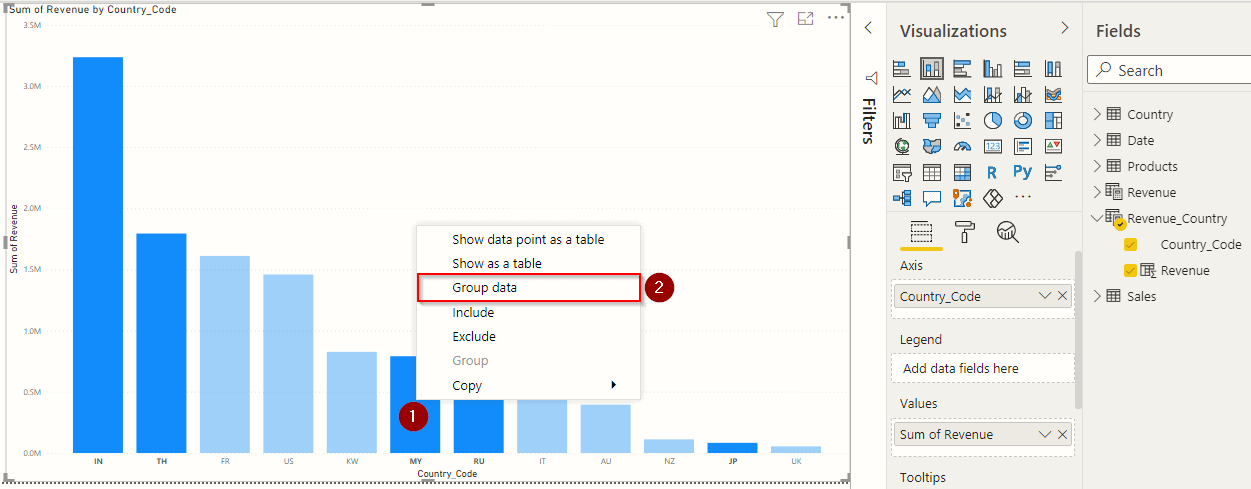
Task: Select the KPI visual
Action: coord(1052,146)
